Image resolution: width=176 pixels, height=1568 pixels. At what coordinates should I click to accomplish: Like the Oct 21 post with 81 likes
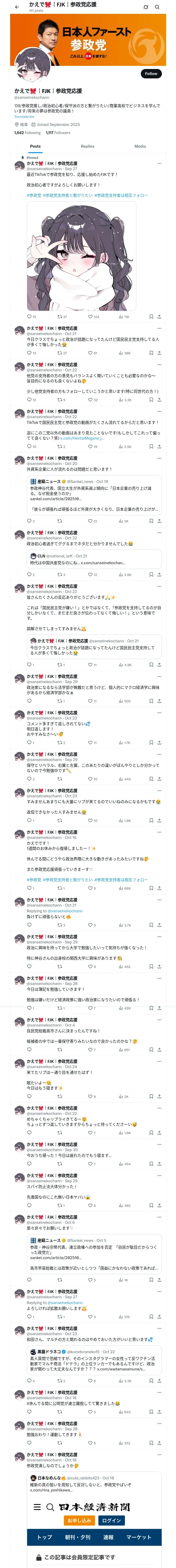click(90, 353)
